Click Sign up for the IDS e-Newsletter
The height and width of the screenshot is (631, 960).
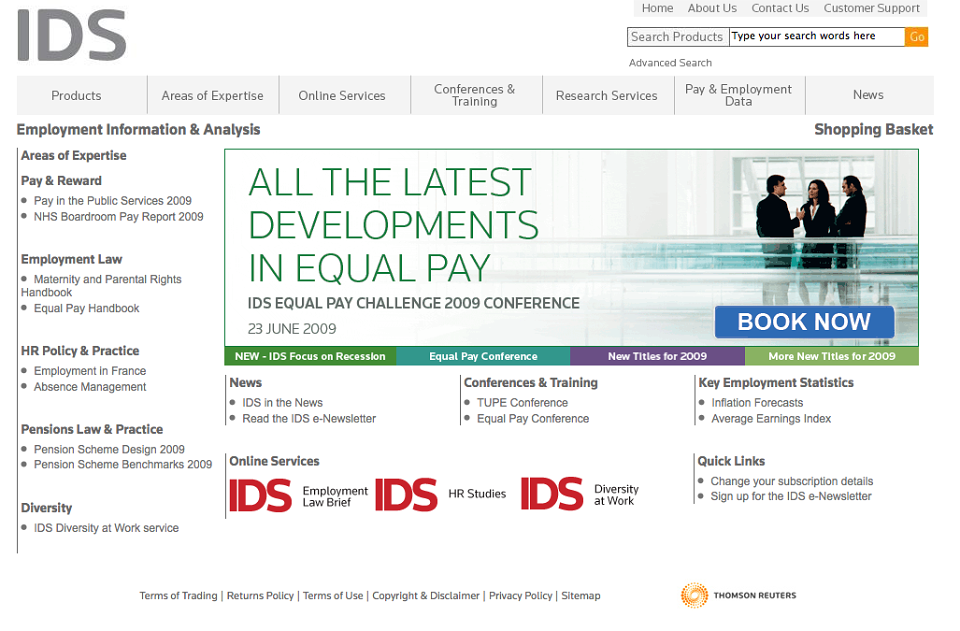click(x=791, y=496)
